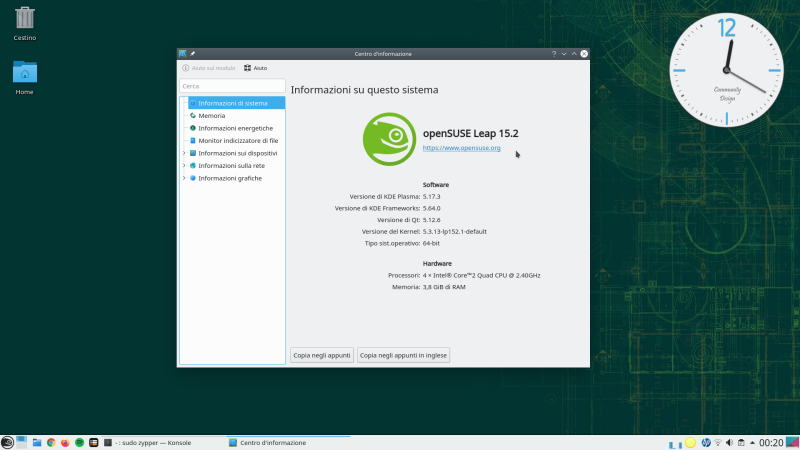Open the volume speaker tray icon
This screenshot has height=450, width=800.
tap(730, 442)
